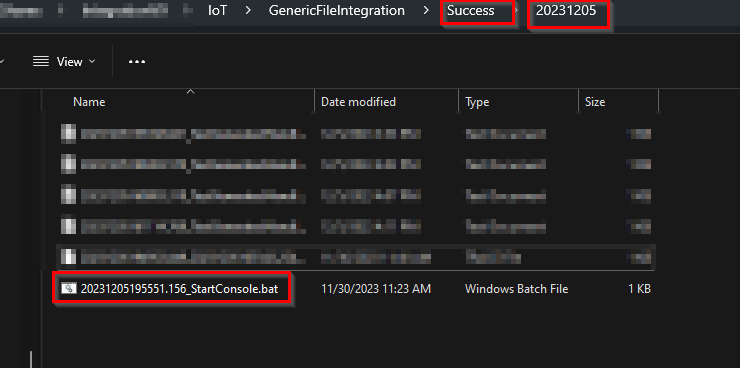Navigate to Success folder in breadcrumb
740x368 pixels.
(471, 10)
